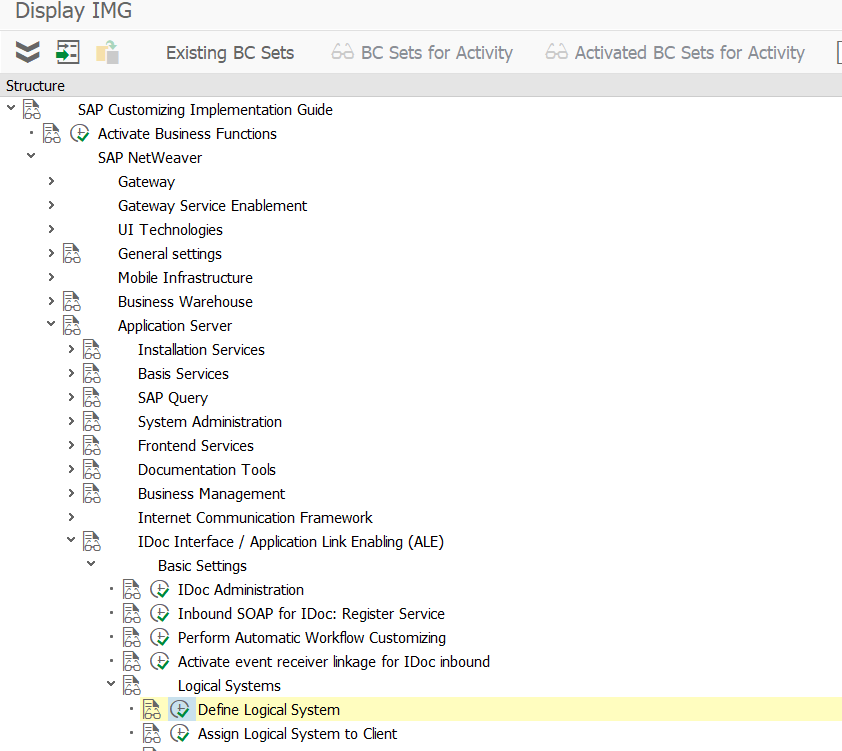Expand General settings node

pos(51,253)
